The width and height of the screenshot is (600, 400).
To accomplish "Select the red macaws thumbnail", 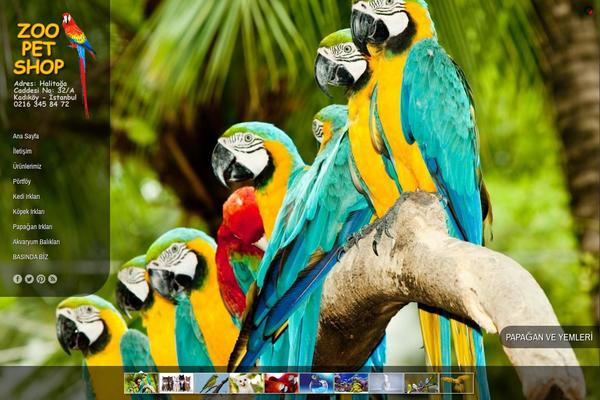I will point(281,383).
